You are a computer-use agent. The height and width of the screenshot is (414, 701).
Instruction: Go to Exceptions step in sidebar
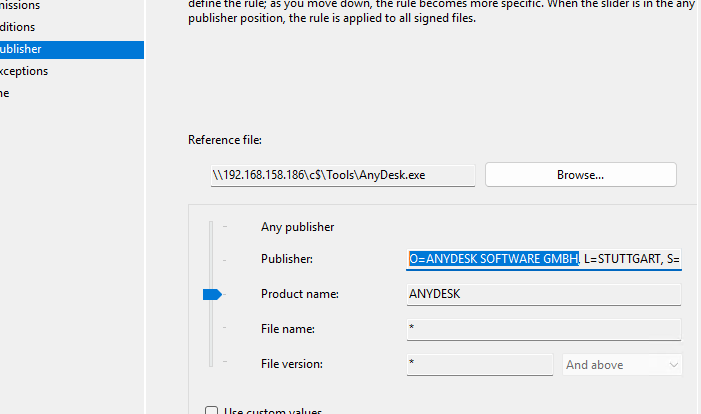click(23, 71)
